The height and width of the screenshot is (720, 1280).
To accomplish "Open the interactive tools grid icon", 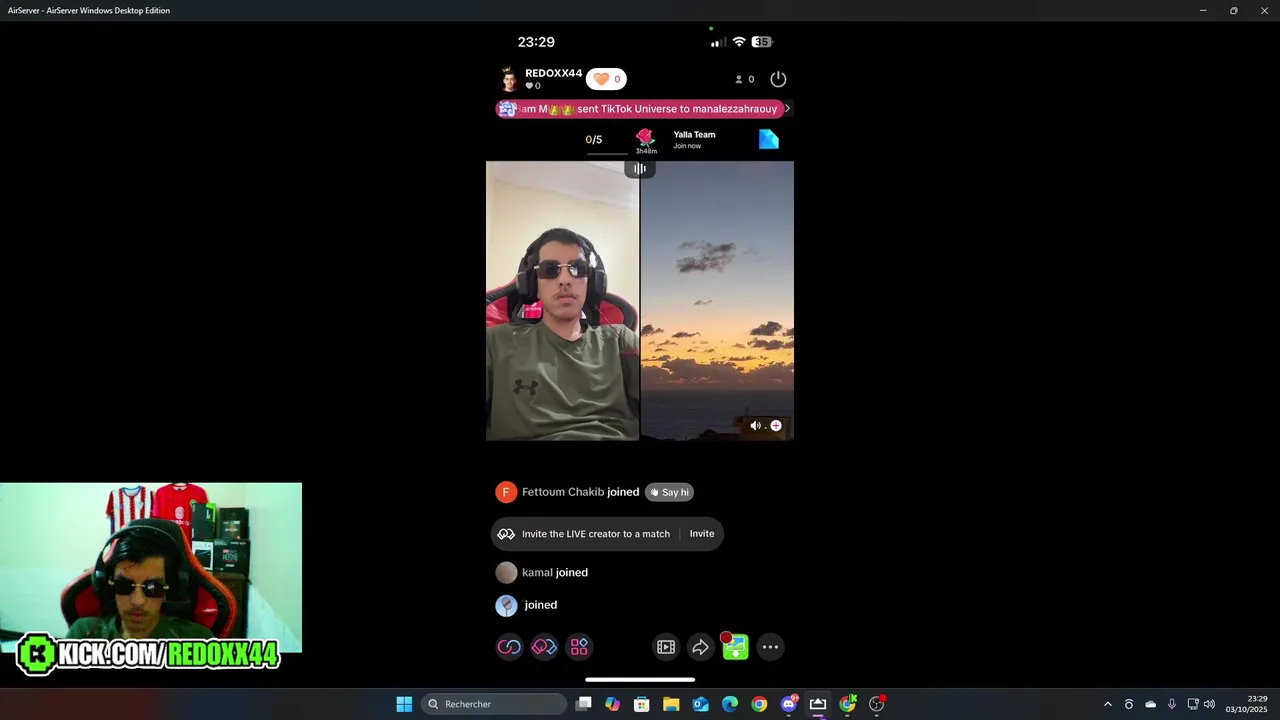I will [579, 647].
